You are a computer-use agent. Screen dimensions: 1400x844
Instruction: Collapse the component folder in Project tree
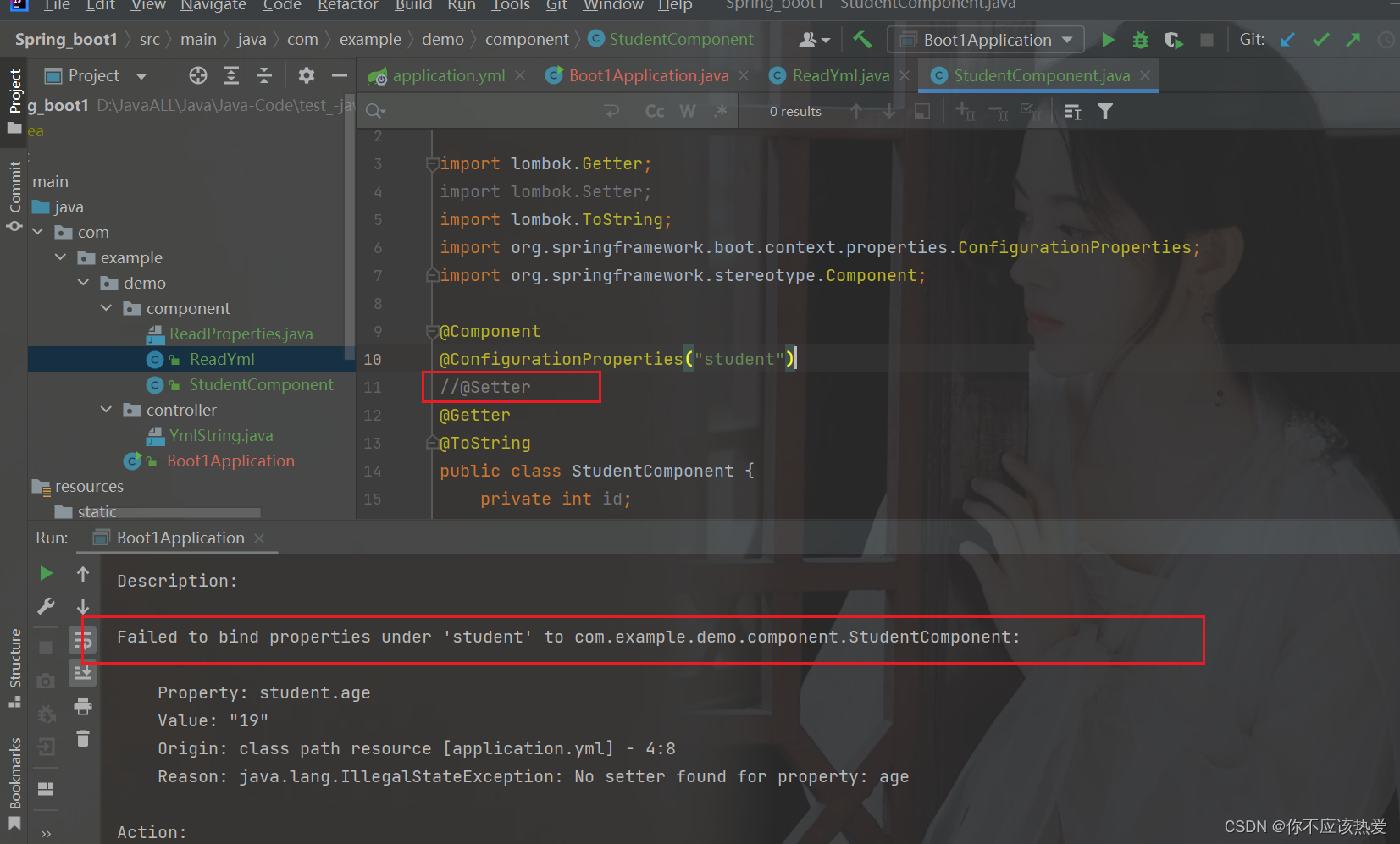(x=105, y=308)
